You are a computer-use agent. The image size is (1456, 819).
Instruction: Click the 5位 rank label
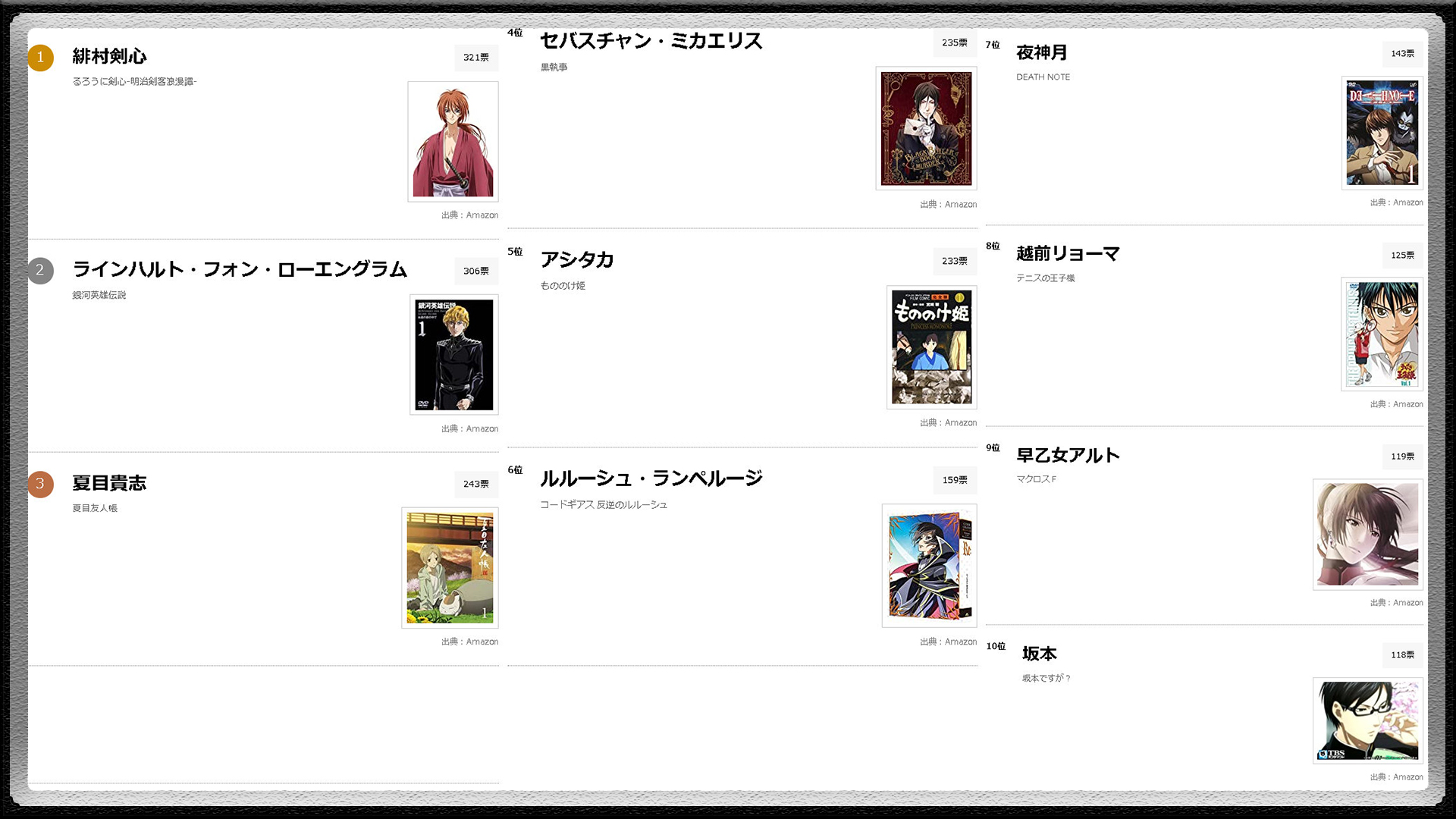click(515, 252)
